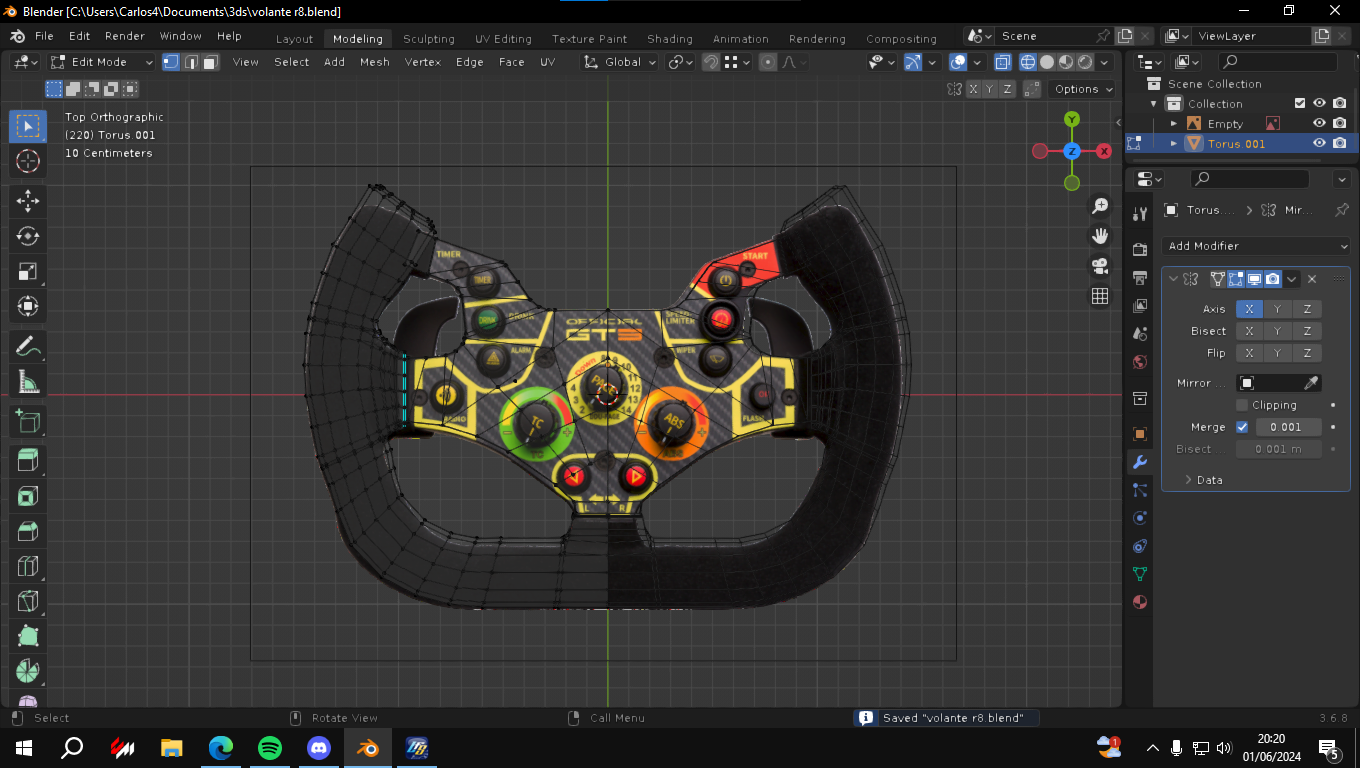The height and width of the screenshot is (768, 1360).
Task: Collapse the Collection tree item
Action: (1153, 104)
